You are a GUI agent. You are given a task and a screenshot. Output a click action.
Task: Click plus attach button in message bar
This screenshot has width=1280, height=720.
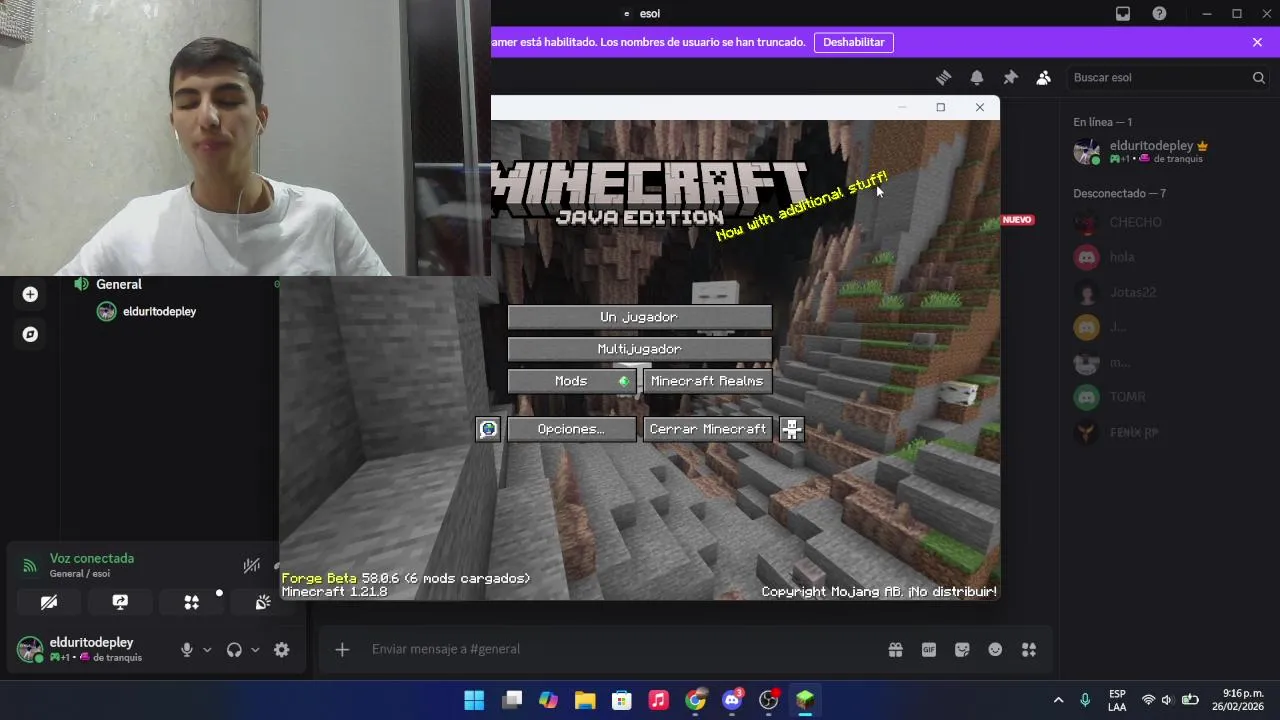[x=342, y=649]
